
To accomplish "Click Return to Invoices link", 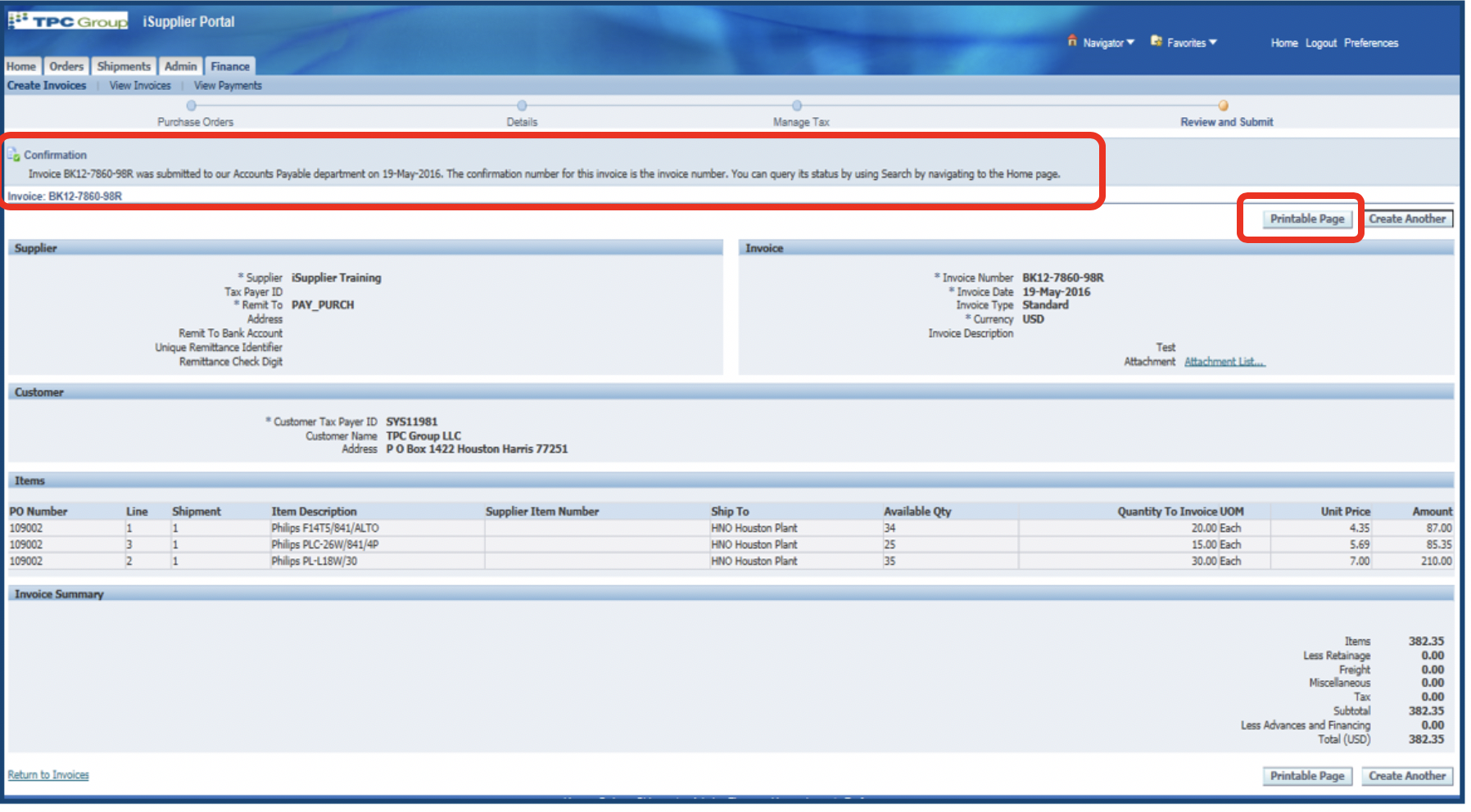I will [48, 774].
